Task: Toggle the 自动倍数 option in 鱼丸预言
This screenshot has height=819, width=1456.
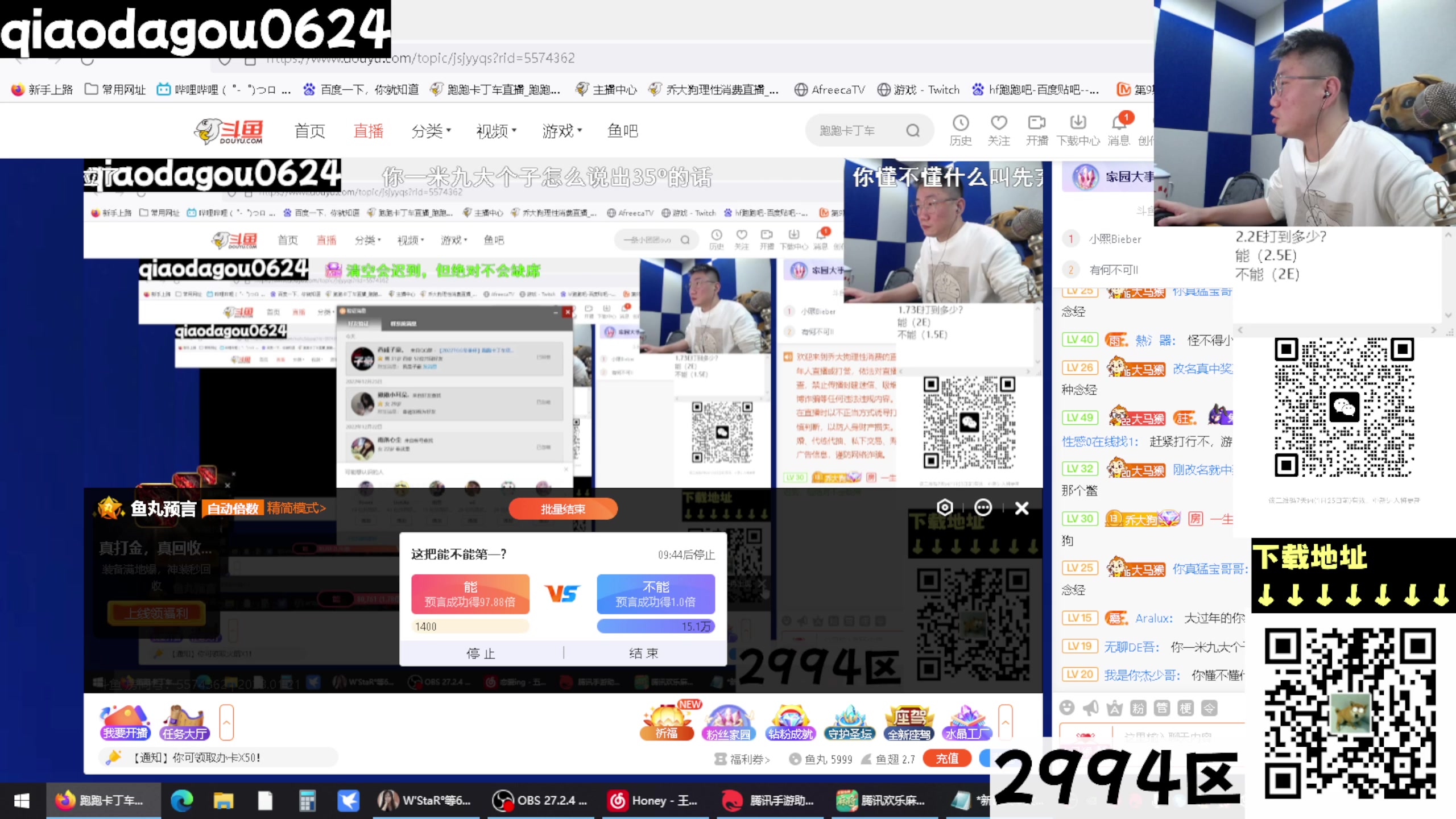Action: tap(233, 508)
